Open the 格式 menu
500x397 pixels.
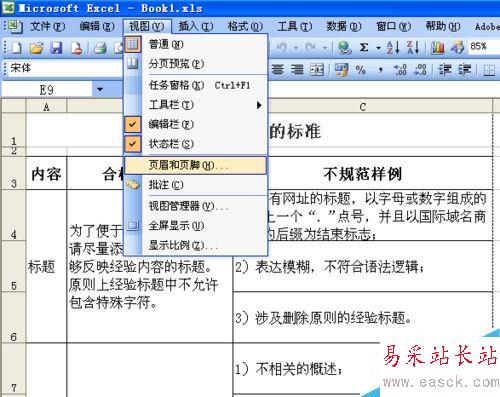[245, 26]
